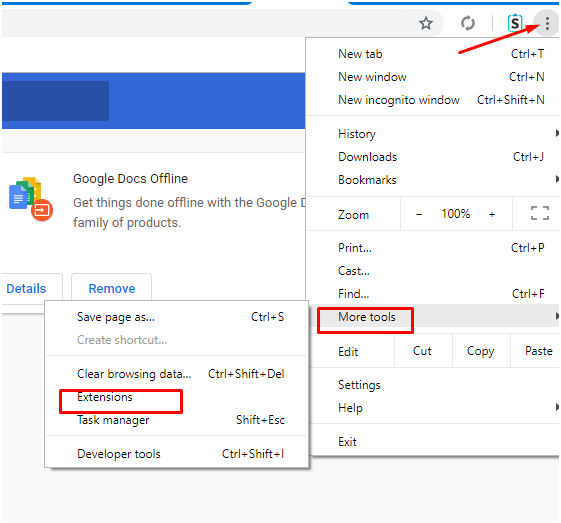Viewport: 561px width, 523px height.
Task: Expand the Bookmarks submenu
Action: pyautogui.click(x=433, y=180)
